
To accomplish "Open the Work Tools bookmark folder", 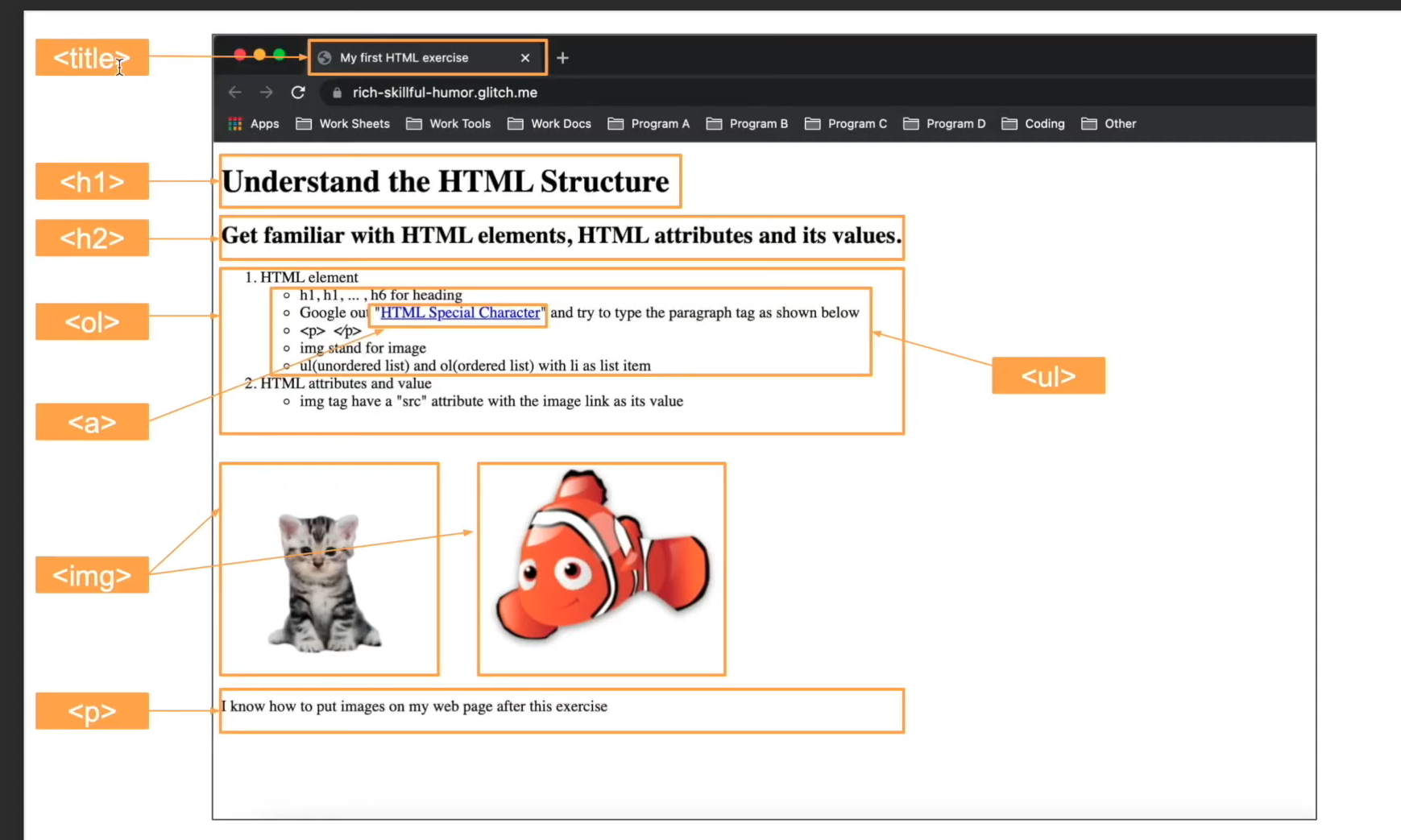I will coord(449,124).
